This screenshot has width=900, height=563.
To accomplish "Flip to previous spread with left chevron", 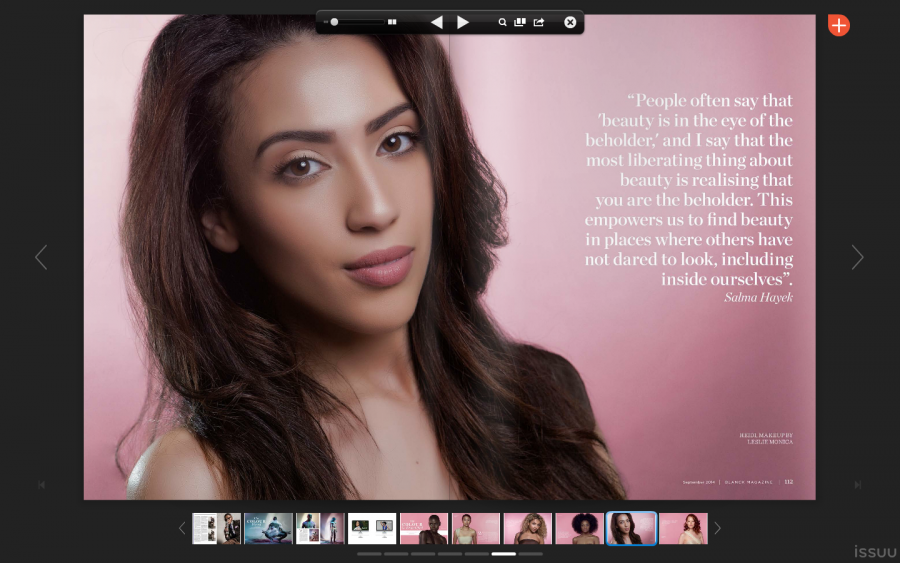I will point(41,257).
